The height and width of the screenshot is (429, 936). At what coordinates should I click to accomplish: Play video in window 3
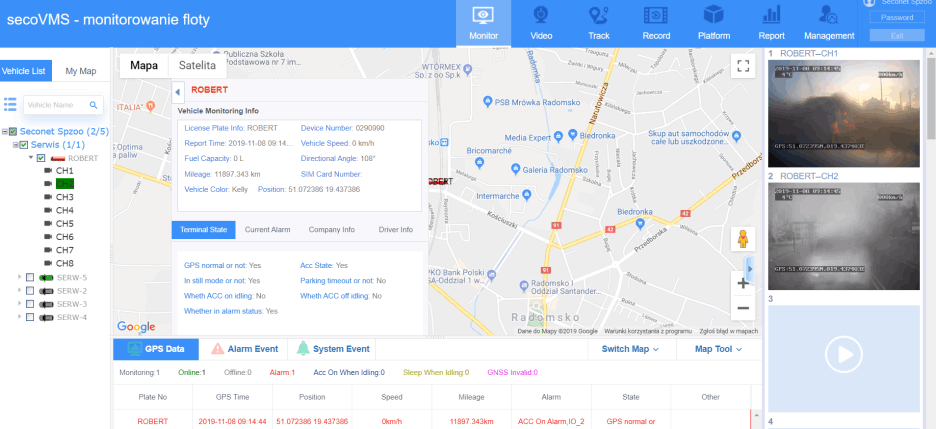click(843, 355)
